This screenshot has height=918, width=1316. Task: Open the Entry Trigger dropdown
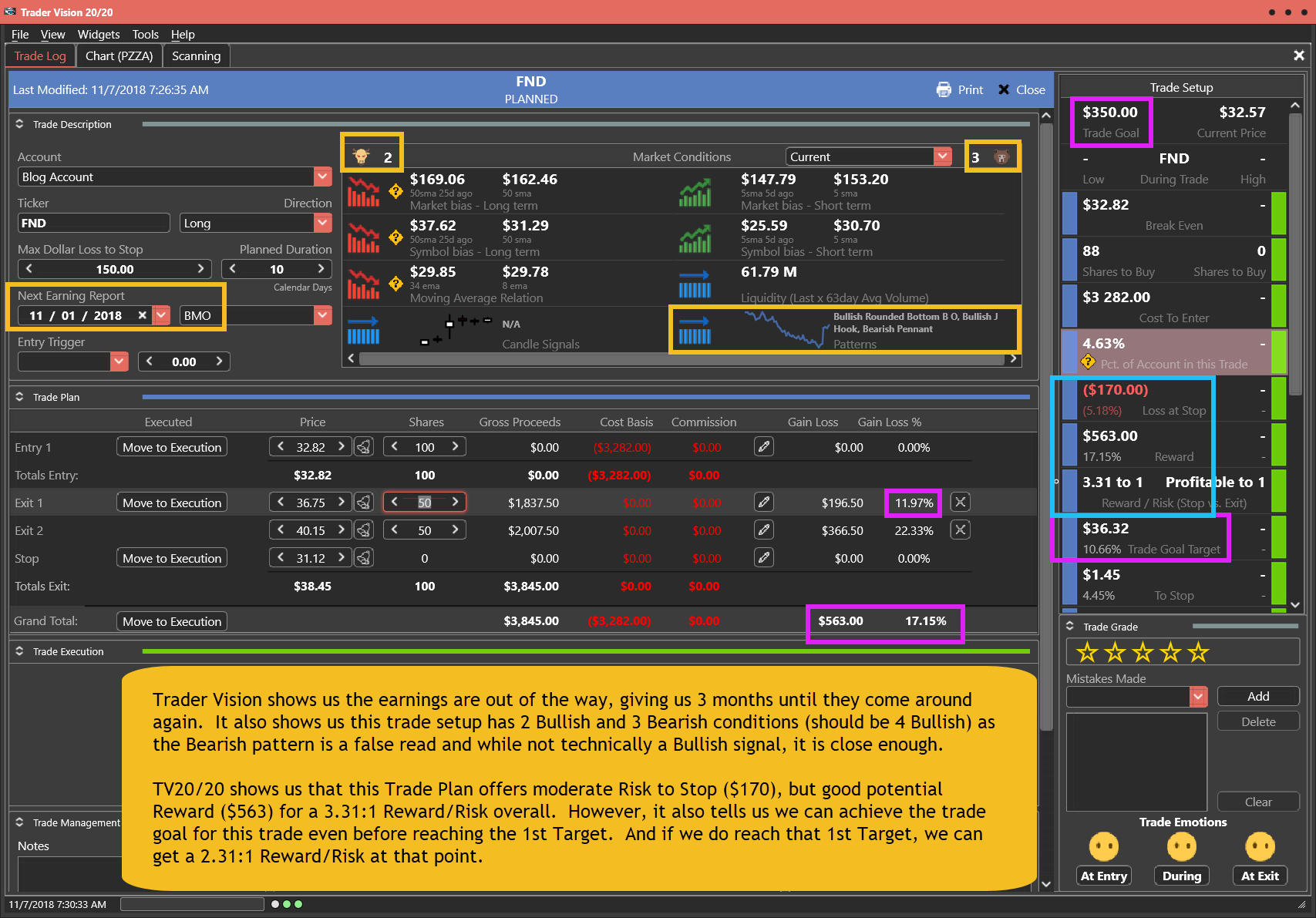point(119,361)
